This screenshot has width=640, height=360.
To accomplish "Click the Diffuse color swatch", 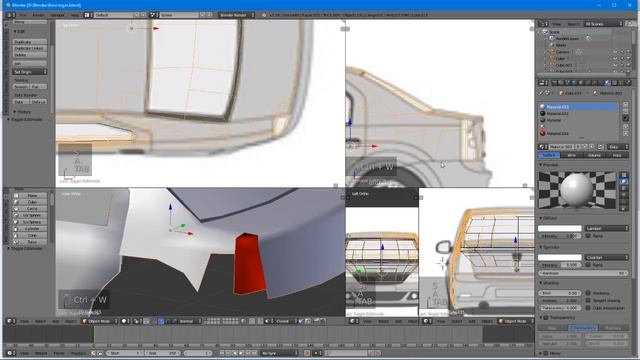I will coord(560,228).
